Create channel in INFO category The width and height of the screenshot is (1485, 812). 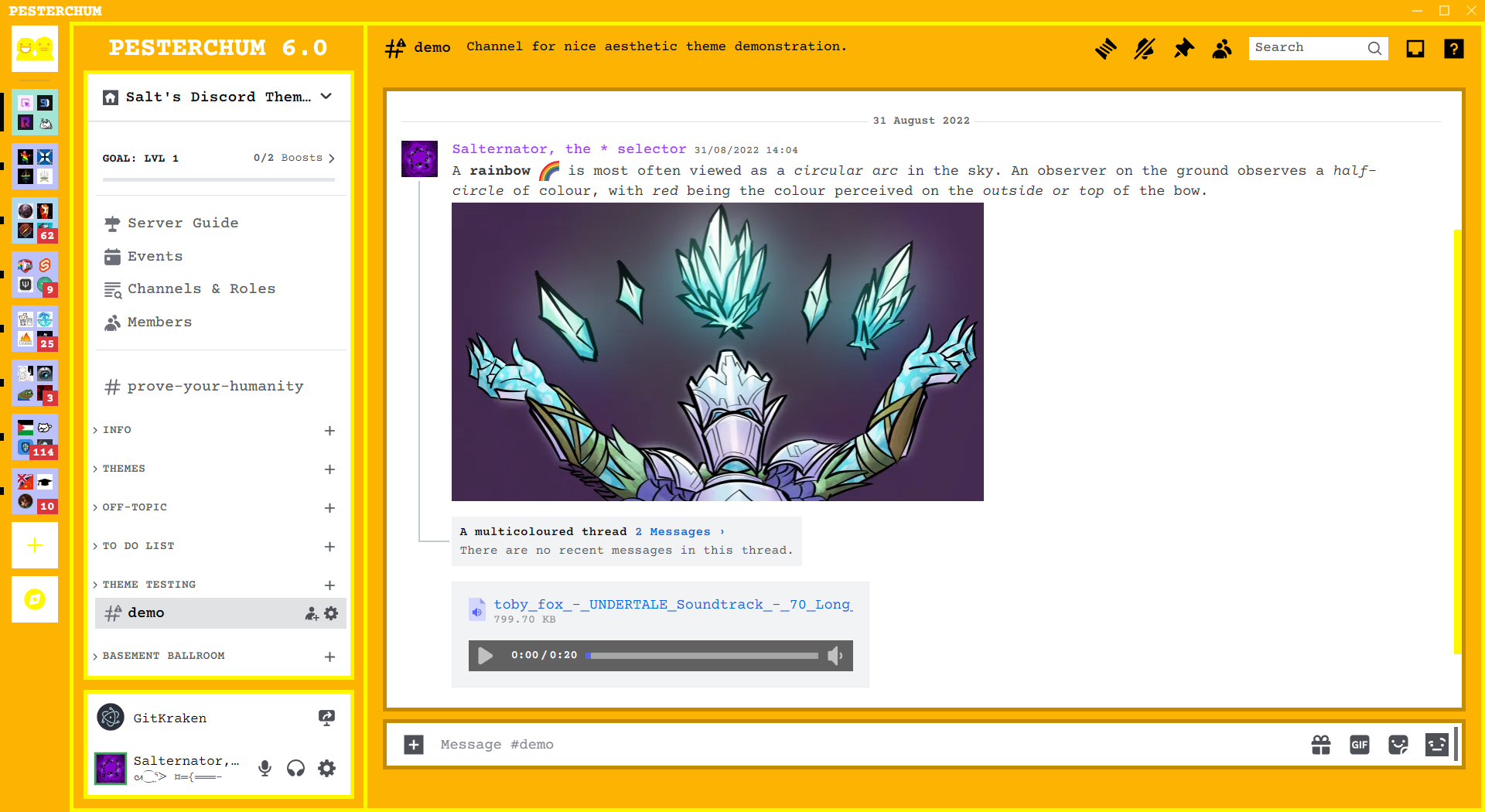(x=329, y=431)
